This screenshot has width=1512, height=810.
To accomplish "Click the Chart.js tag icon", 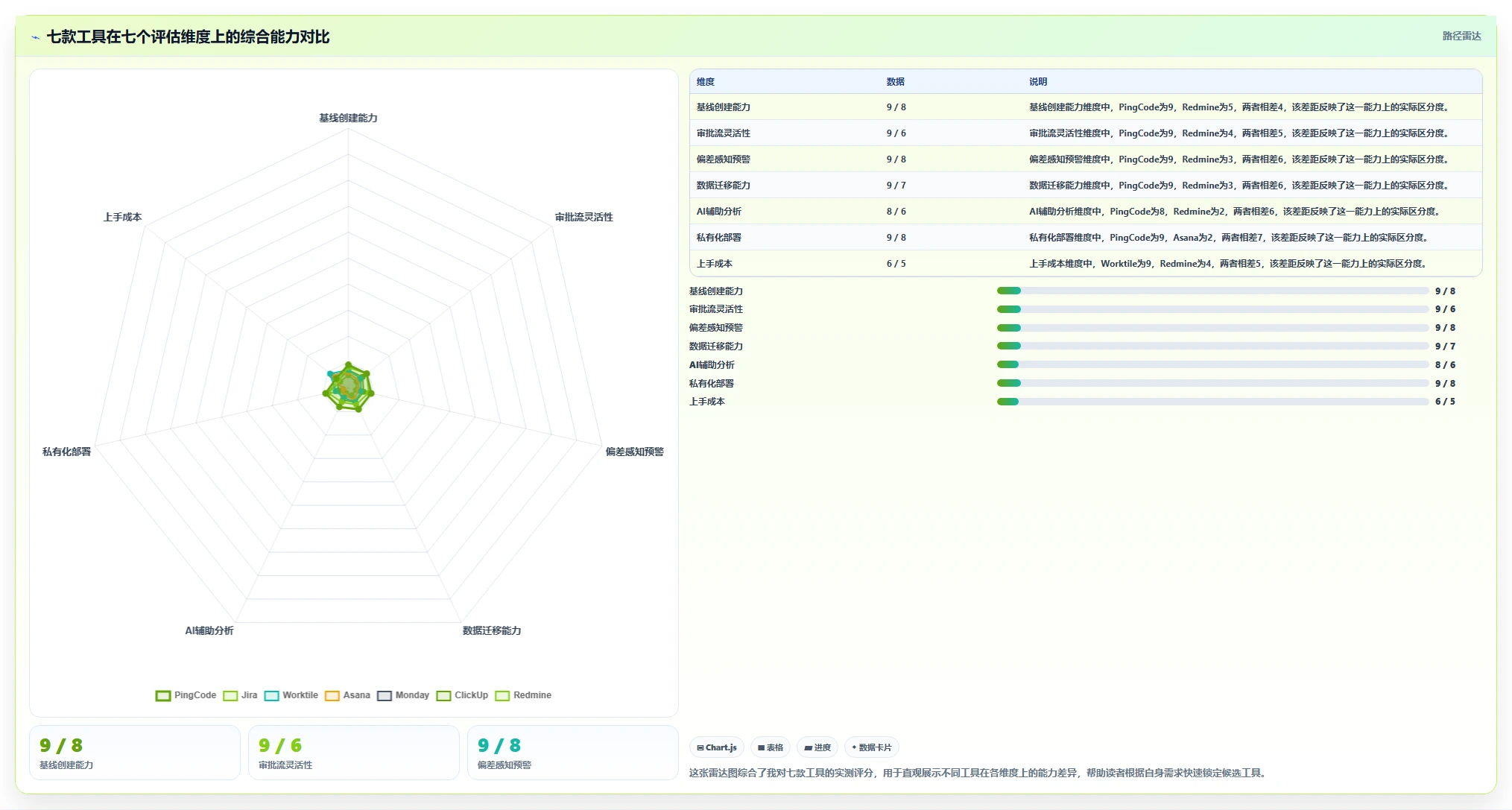I will 700,747.
